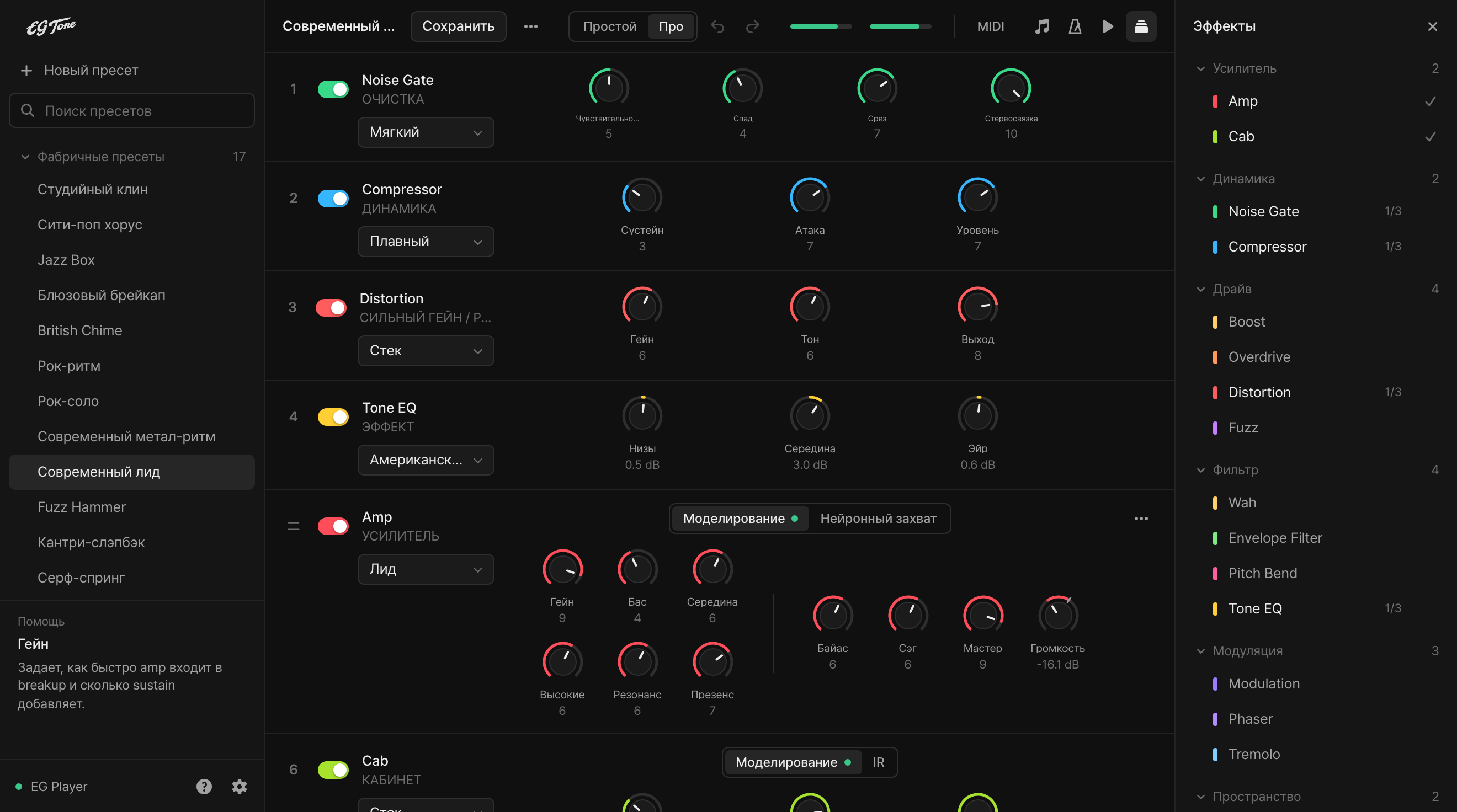Click the help question mark icon

pyautogui.click(x=204, y=786)
